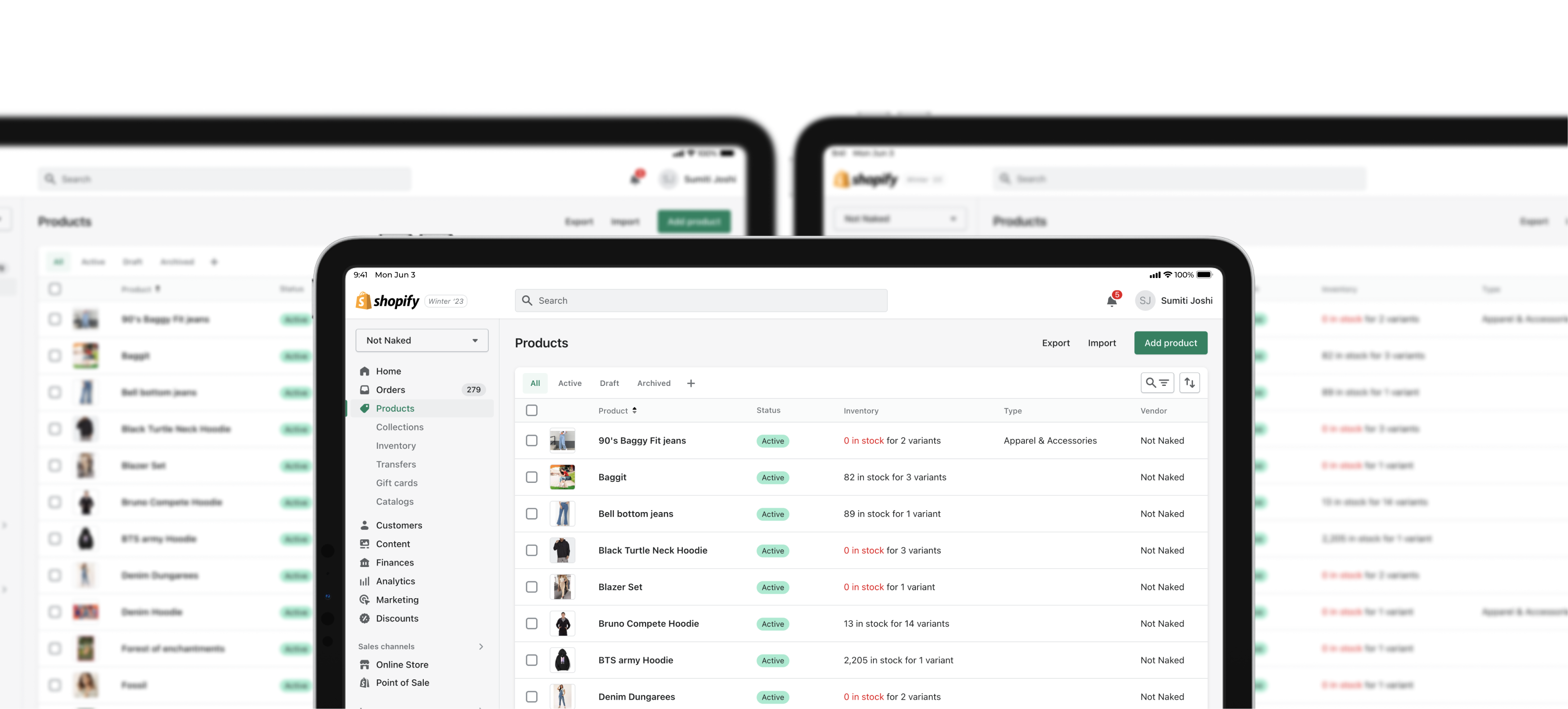1568x709 pixels.
Task: Expand the Sales channels section
Action: [481, 646]
